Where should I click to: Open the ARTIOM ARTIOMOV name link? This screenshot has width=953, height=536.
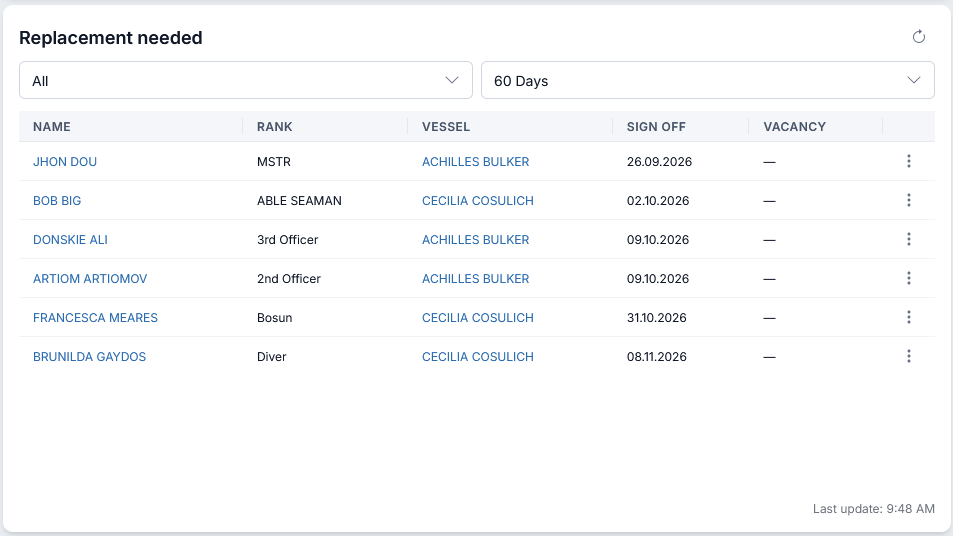[x=90, y=279]
